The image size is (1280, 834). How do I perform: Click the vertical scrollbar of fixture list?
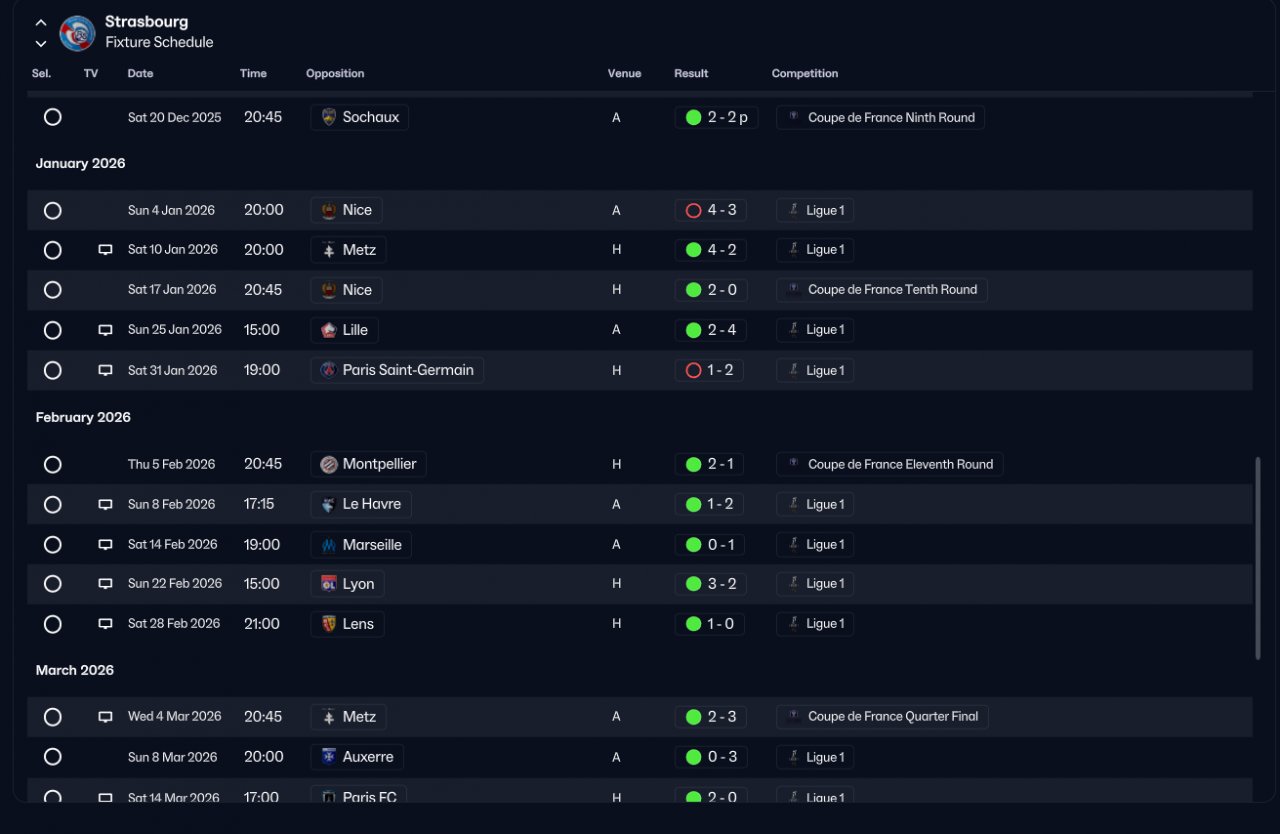[x=1258, y=559]
